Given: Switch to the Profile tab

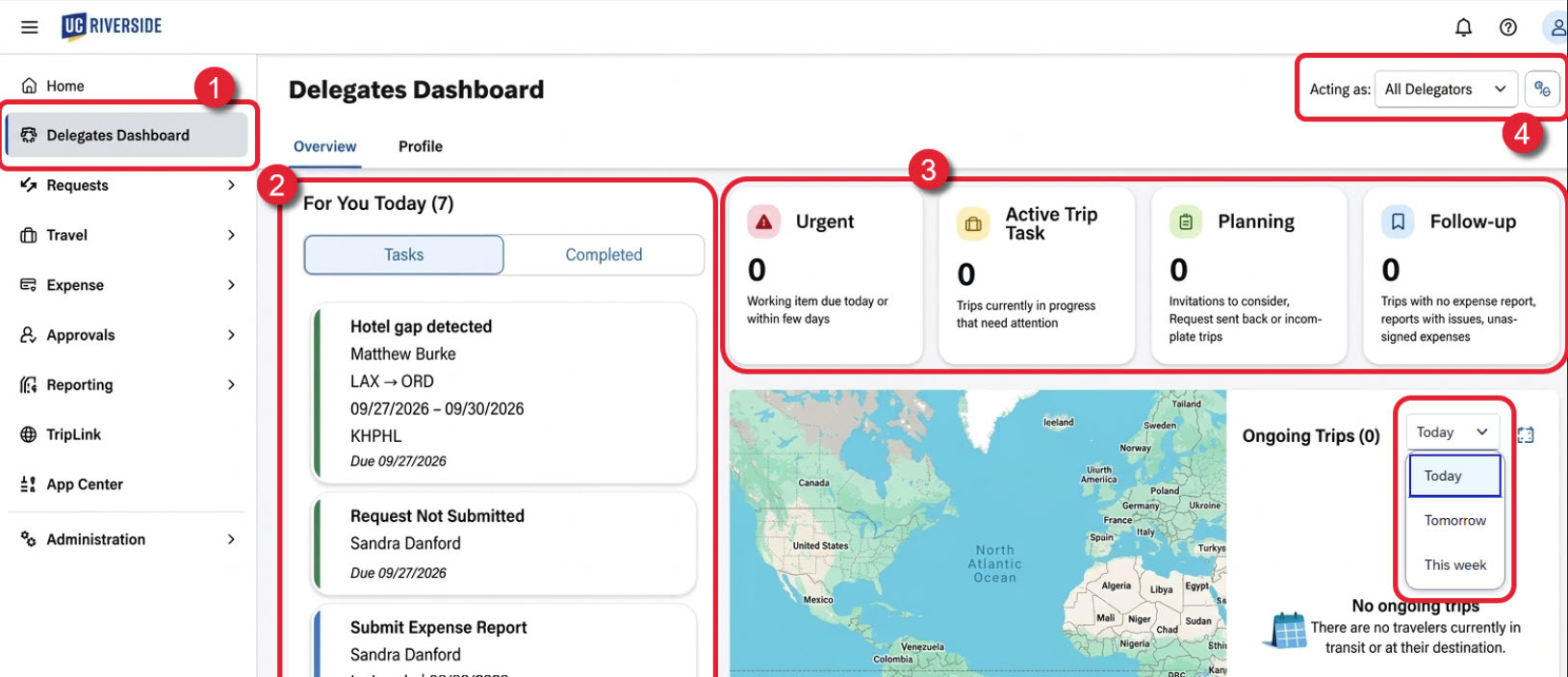Looking at the screenshot, I should click(x=421, y=146).
